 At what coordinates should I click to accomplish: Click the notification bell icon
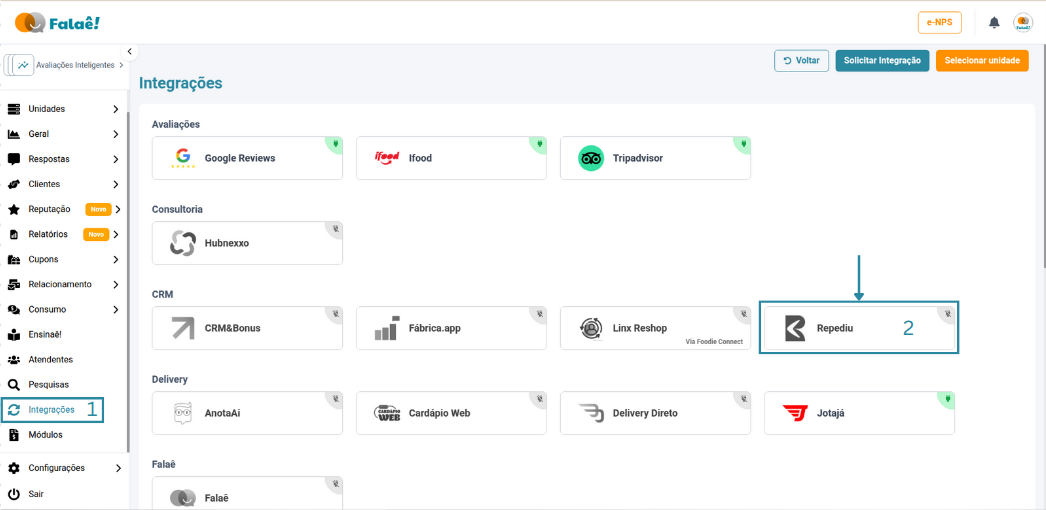pyautogui.click(x=994, y=23)
